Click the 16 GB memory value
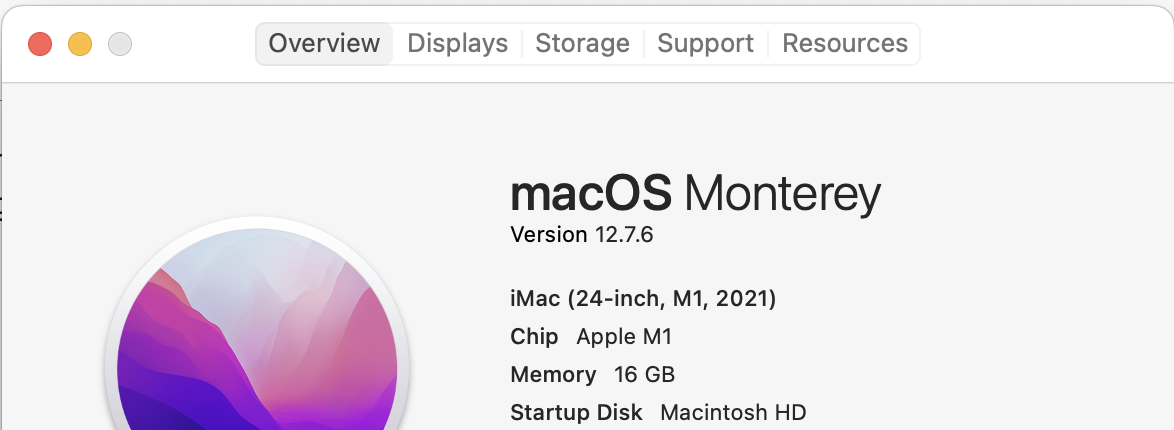The image size is (1174, 430). coord(645,375)
